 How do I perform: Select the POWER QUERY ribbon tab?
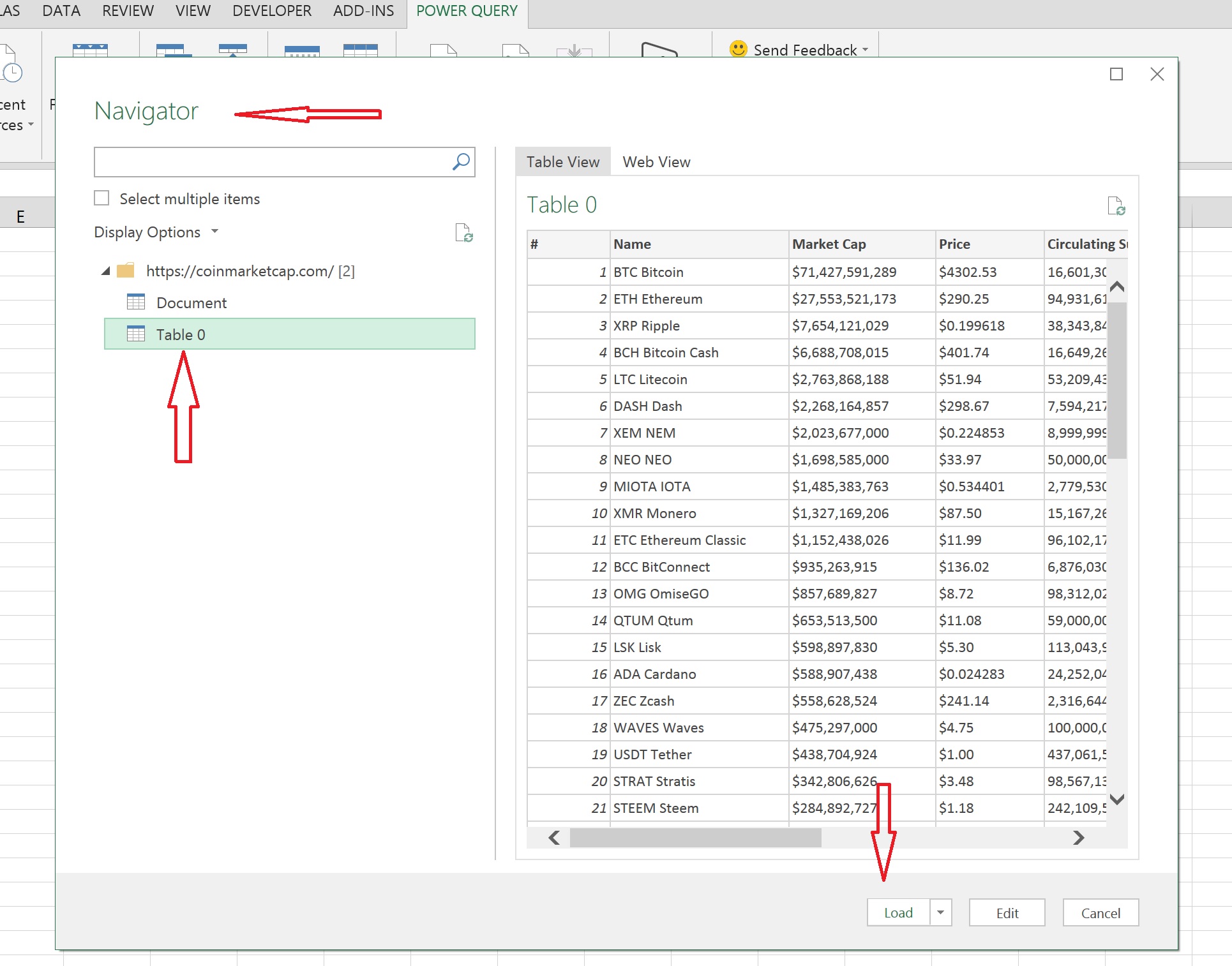coord(467,11)
